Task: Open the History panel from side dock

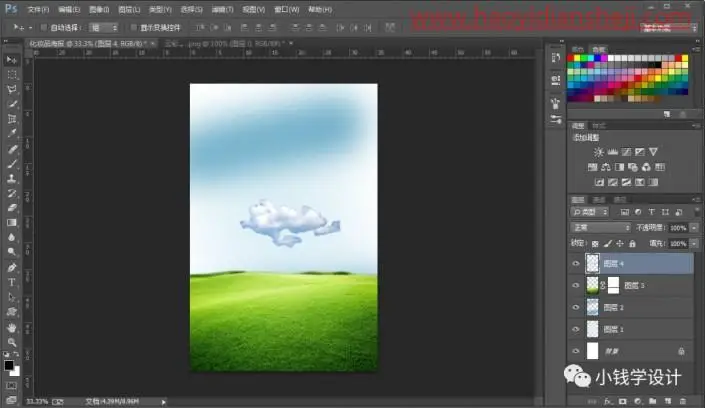Action: coord(556,58)
